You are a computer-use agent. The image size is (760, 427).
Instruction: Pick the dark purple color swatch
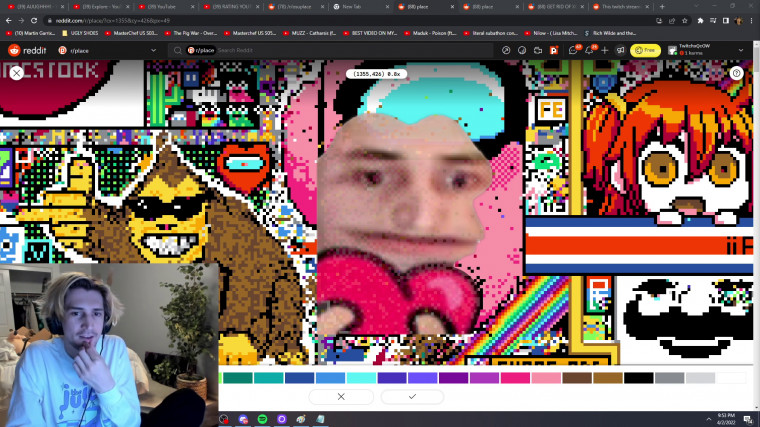(x=454, y=378)
